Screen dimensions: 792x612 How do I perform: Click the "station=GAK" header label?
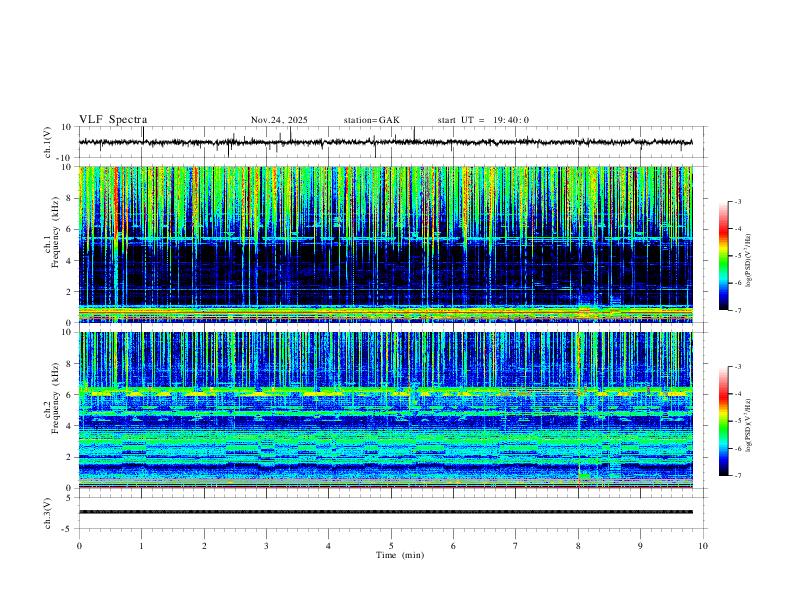point(371,120)
